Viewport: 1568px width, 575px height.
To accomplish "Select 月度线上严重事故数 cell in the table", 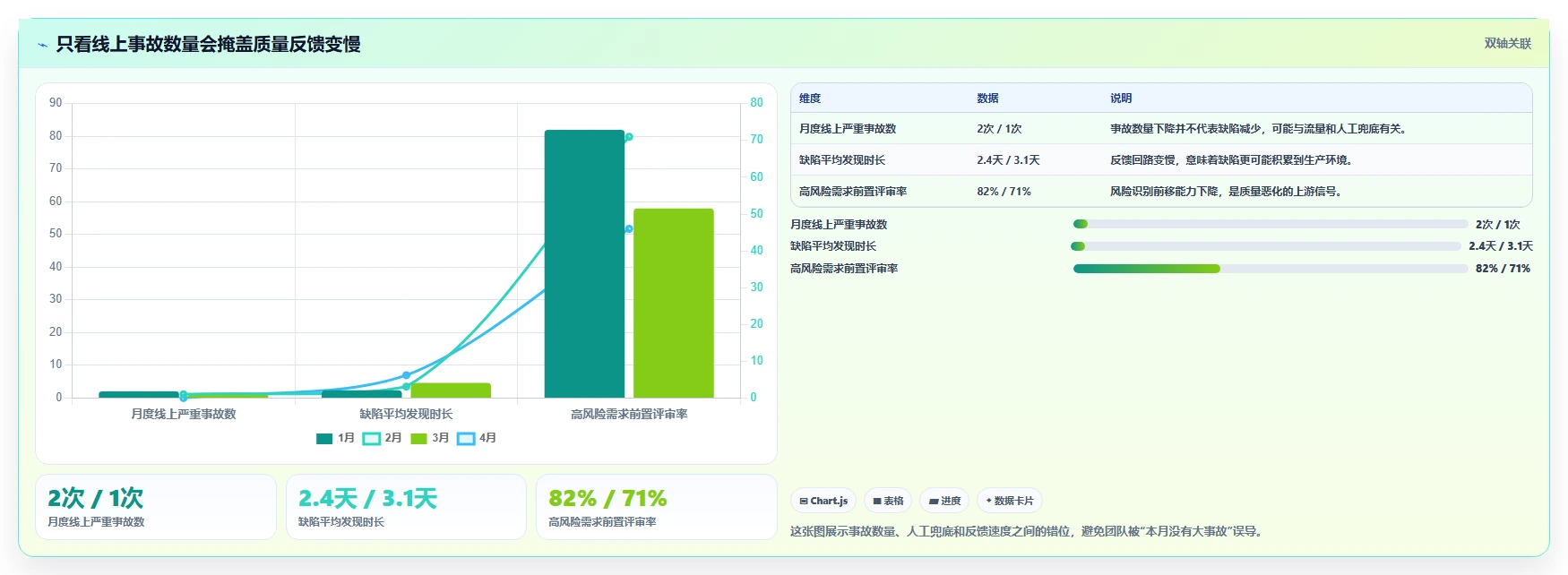I will [848, 129].
